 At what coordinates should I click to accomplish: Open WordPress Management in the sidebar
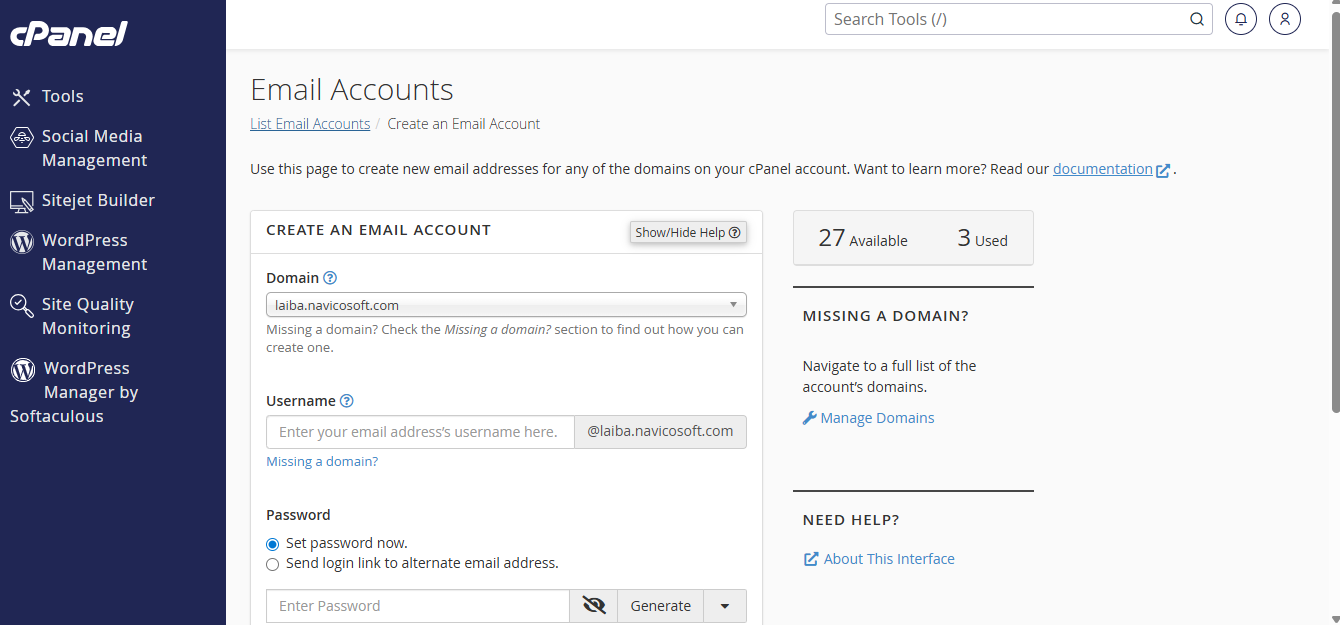tap(94, 252)
